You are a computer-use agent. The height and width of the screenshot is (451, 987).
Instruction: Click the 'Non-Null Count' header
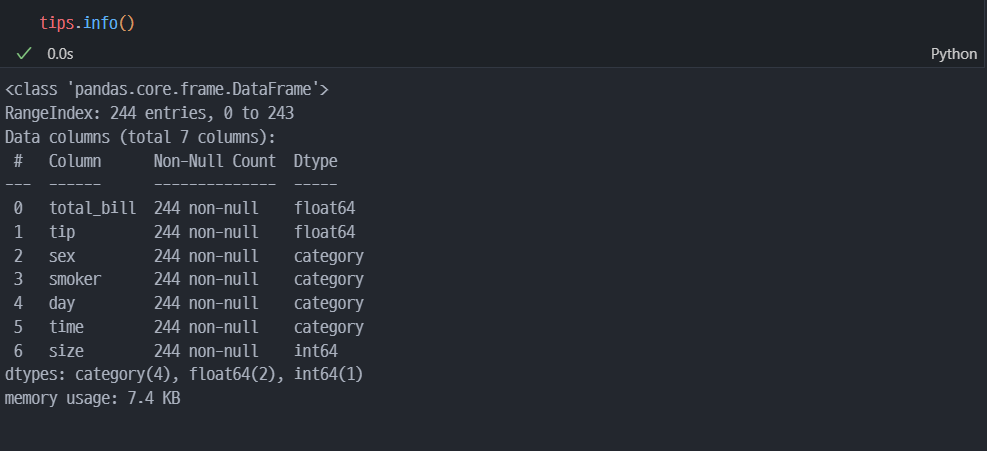(214, 161)
